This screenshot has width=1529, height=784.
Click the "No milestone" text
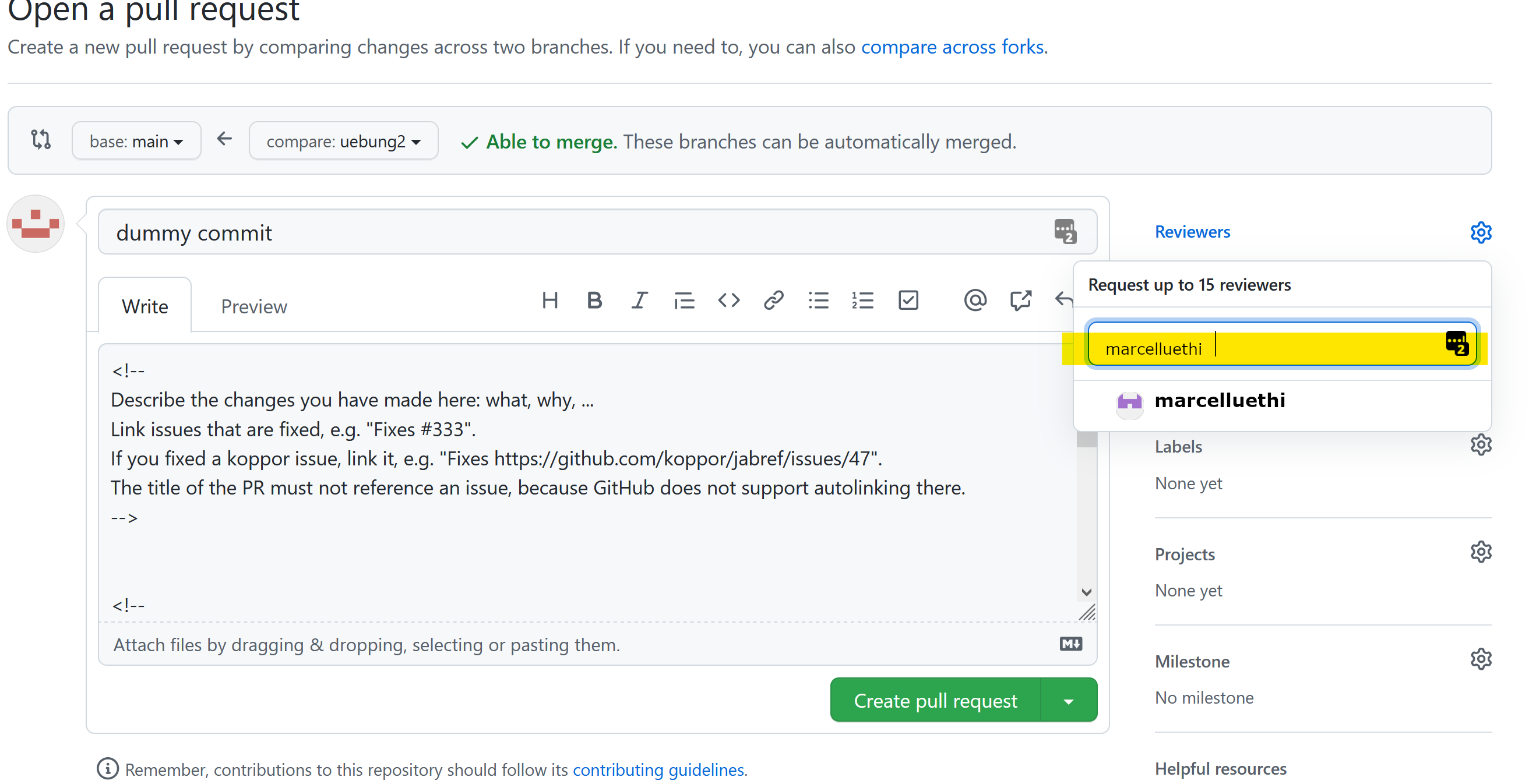coord(1204,697)
